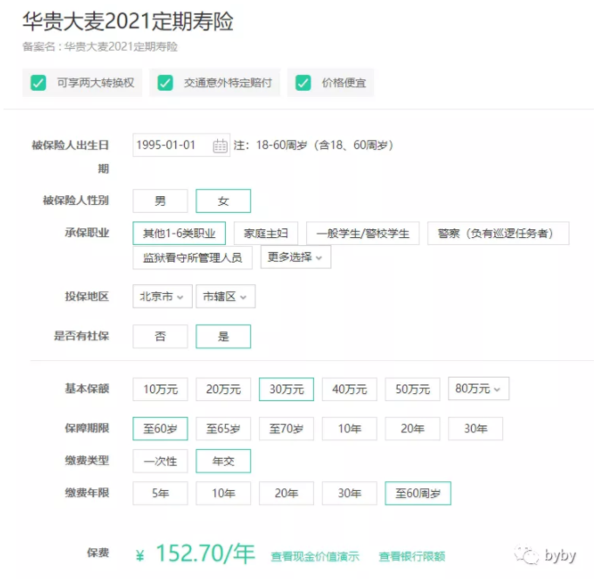Choose 至70岁 coverage period
The height and width of the screenshot is (579, 600).
287,429
